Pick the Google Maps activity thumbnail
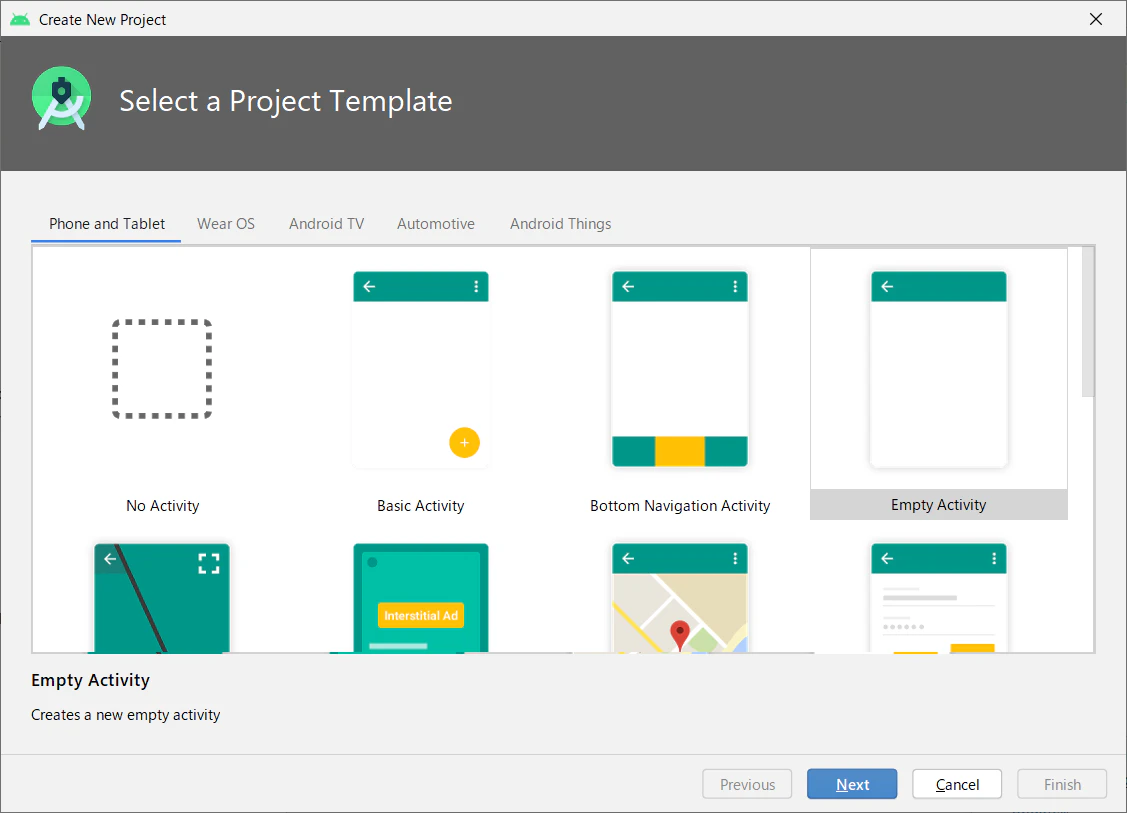Viewport: 1127px width, 813px height. point(680,598)
